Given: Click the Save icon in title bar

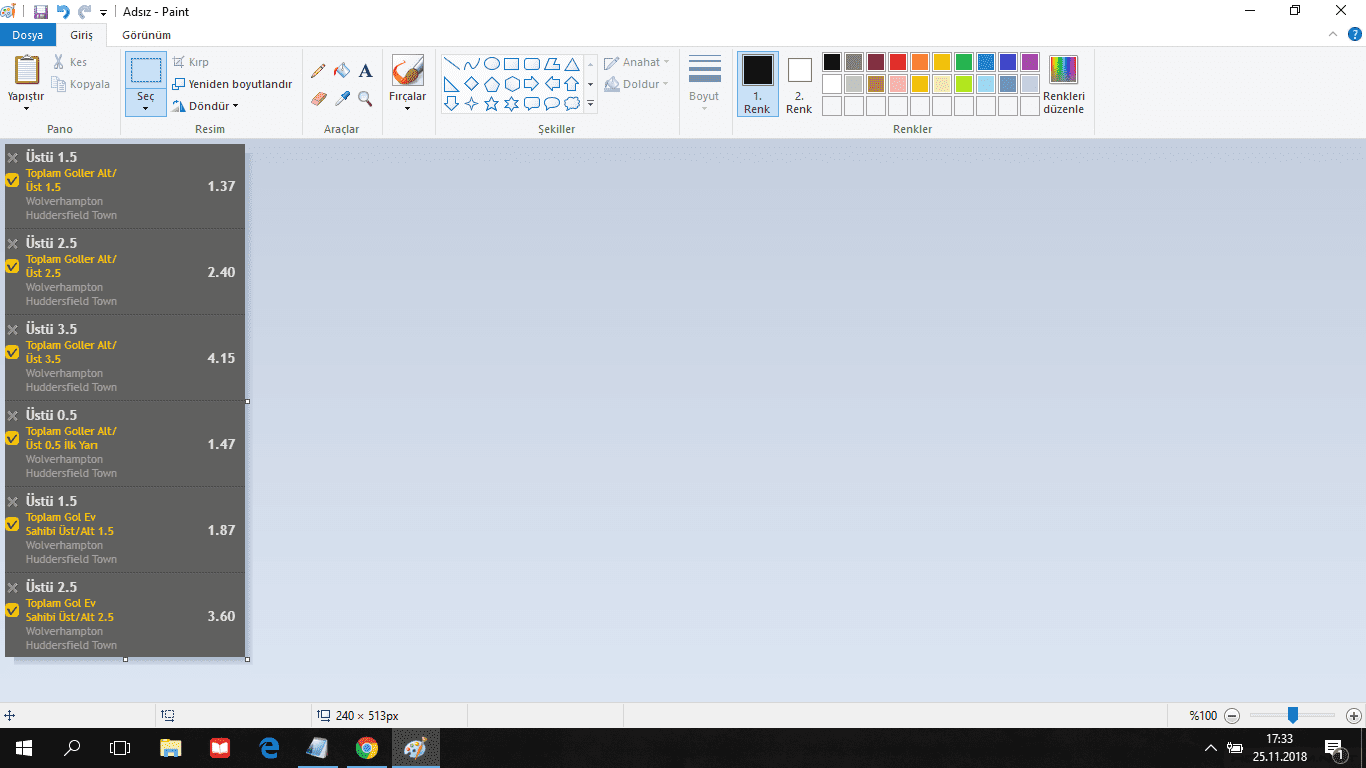Looking at the screenshot, I should click(x=41, y=12).
